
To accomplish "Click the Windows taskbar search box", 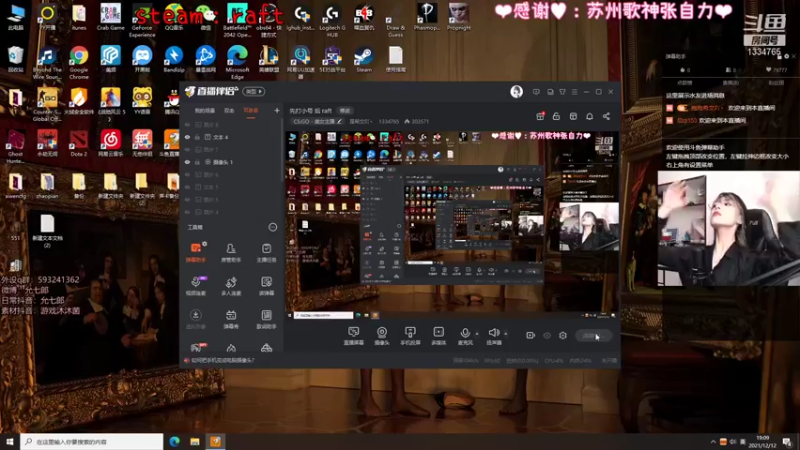I will pyautogui.click(x=92, y=441).
